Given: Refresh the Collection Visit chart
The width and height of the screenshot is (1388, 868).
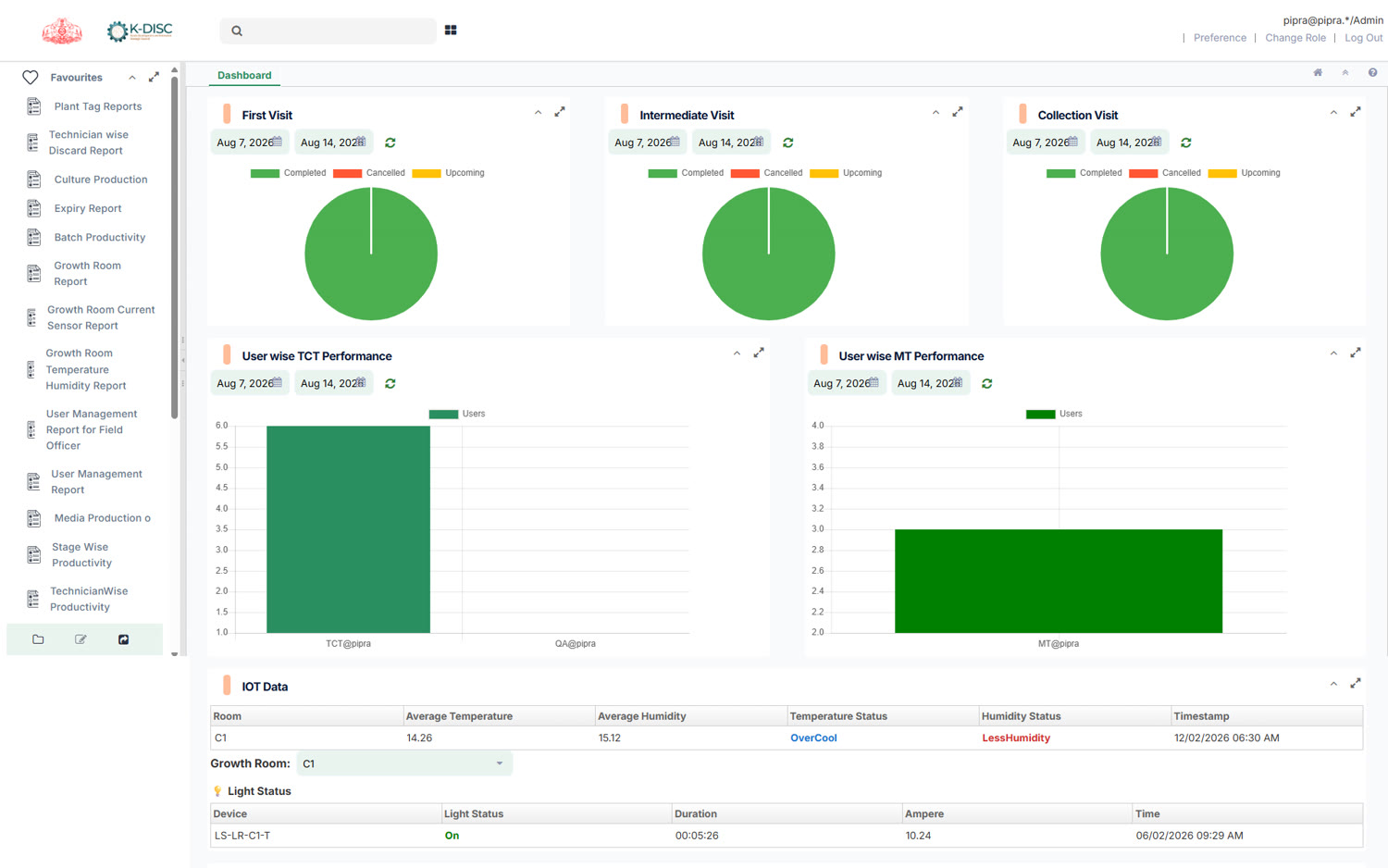Looking at the screenshot, I should click(1186, 143).
